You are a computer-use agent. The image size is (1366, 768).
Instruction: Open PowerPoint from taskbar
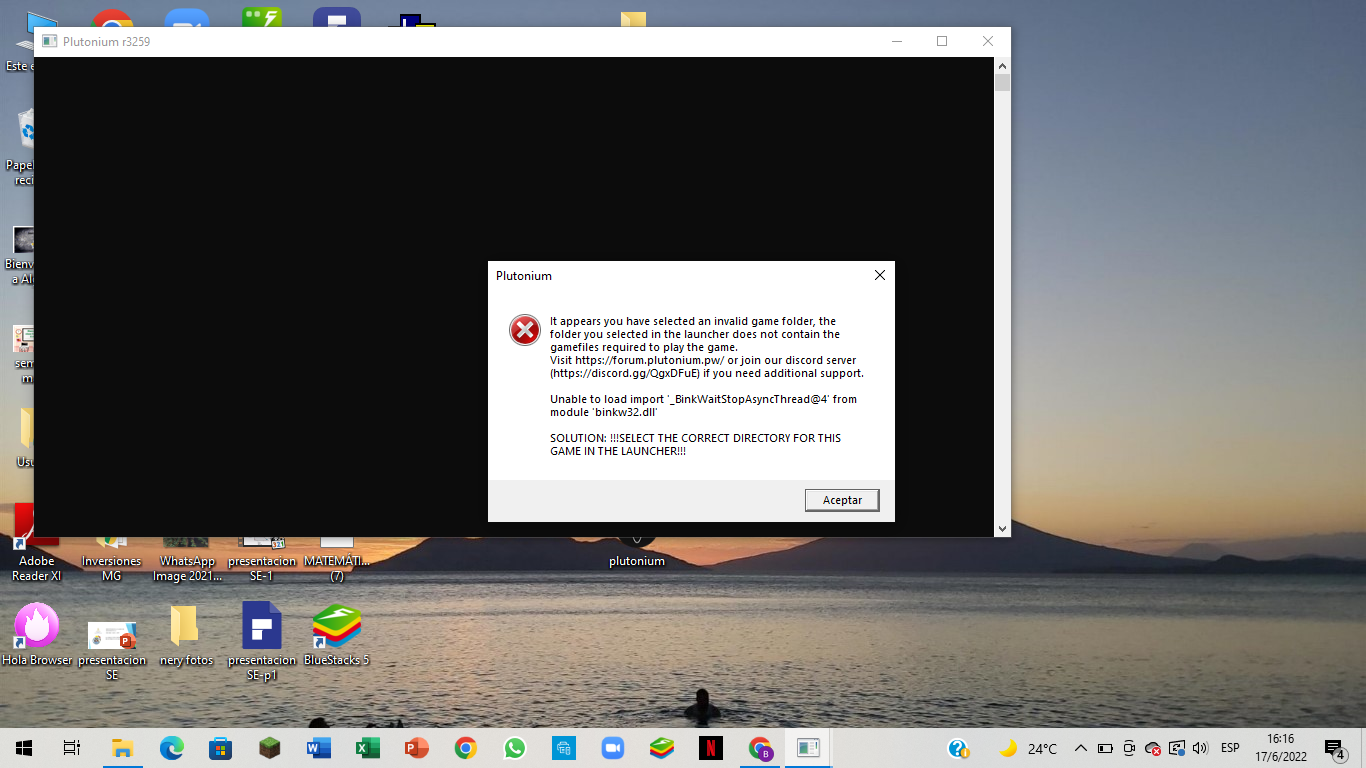tap(416, 748)
